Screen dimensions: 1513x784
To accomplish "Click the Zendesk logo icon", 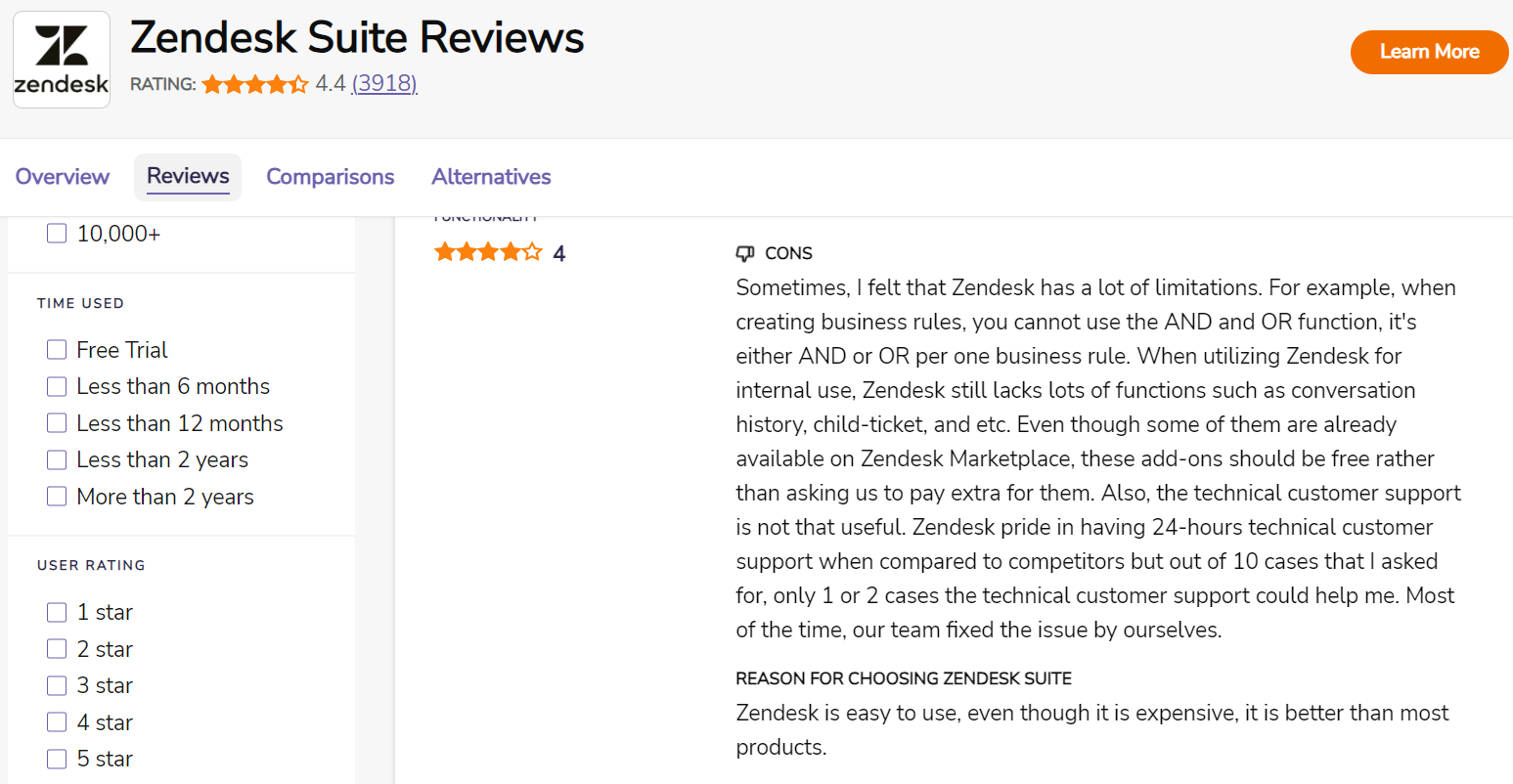I will (61, 59).
